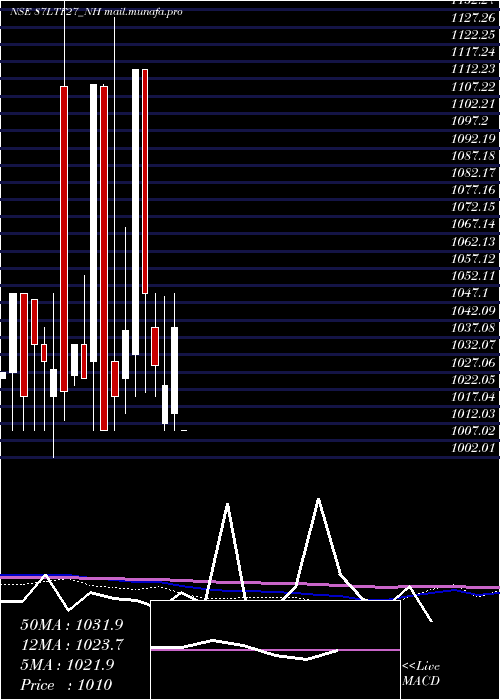Click the 50MA : 1031.9 reading
The width and height of the screenshot is (500, 700).
[71, 625]
